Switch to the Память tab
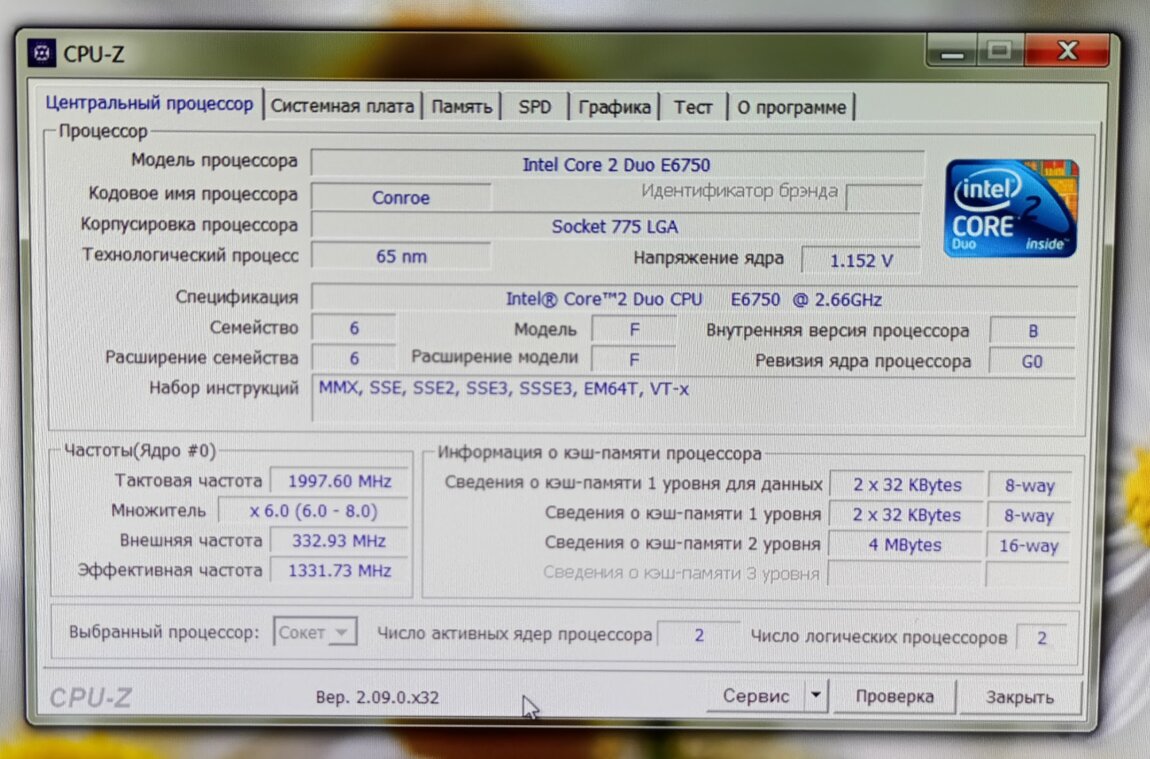1150x759 pixels. point(461,107)
